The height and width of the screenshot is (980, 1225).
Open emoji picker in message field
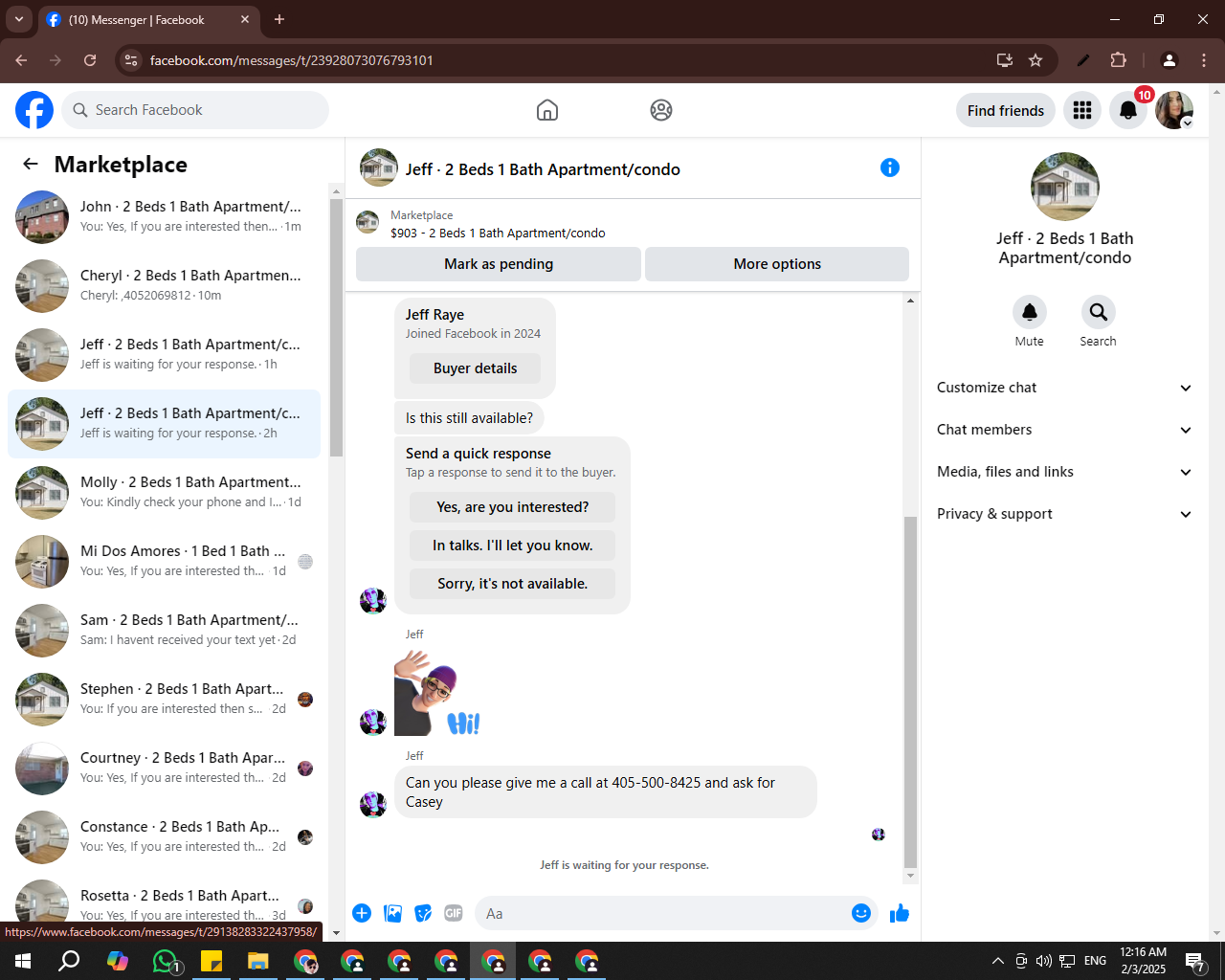click(x=861, y=913)
